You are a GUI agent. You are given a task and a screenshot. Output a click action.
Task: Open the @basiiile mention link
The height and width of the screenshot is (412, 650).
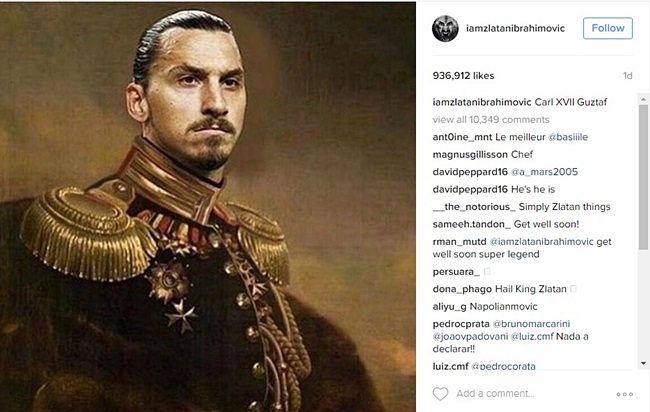568,137
